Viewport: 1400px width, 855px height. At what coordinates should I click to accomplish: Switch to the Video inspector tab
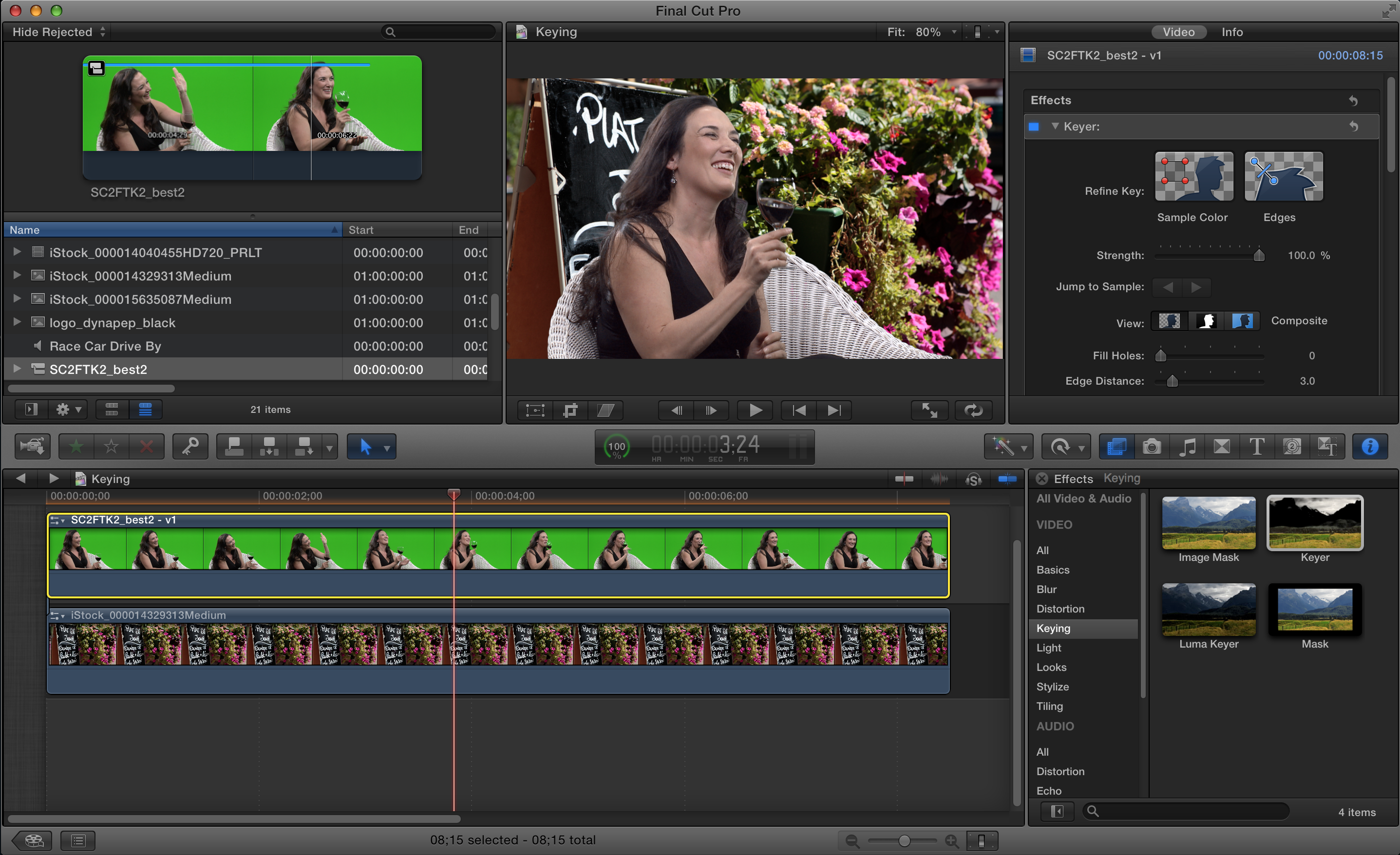(1177, 32)
